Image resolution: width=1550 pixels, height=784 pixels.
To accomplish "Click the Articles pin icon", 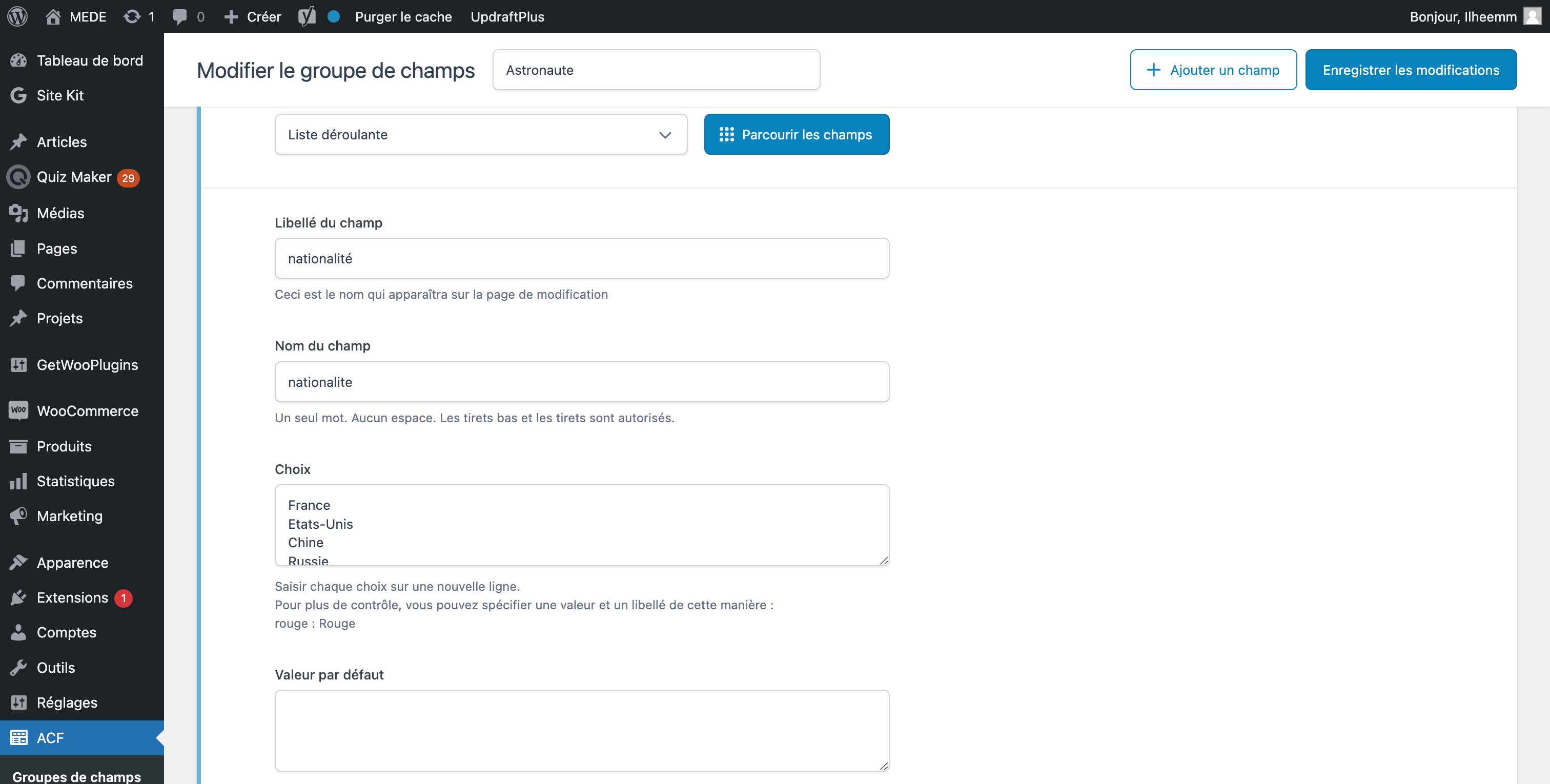I will pos(18,141).
